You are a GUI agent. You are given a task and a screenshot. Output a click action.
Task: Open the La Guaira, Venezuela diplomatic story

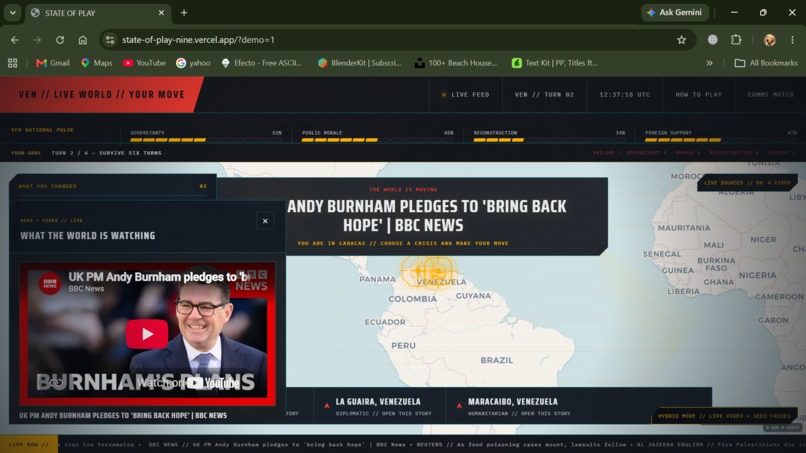pyautogui.click(x=378, y=406)
